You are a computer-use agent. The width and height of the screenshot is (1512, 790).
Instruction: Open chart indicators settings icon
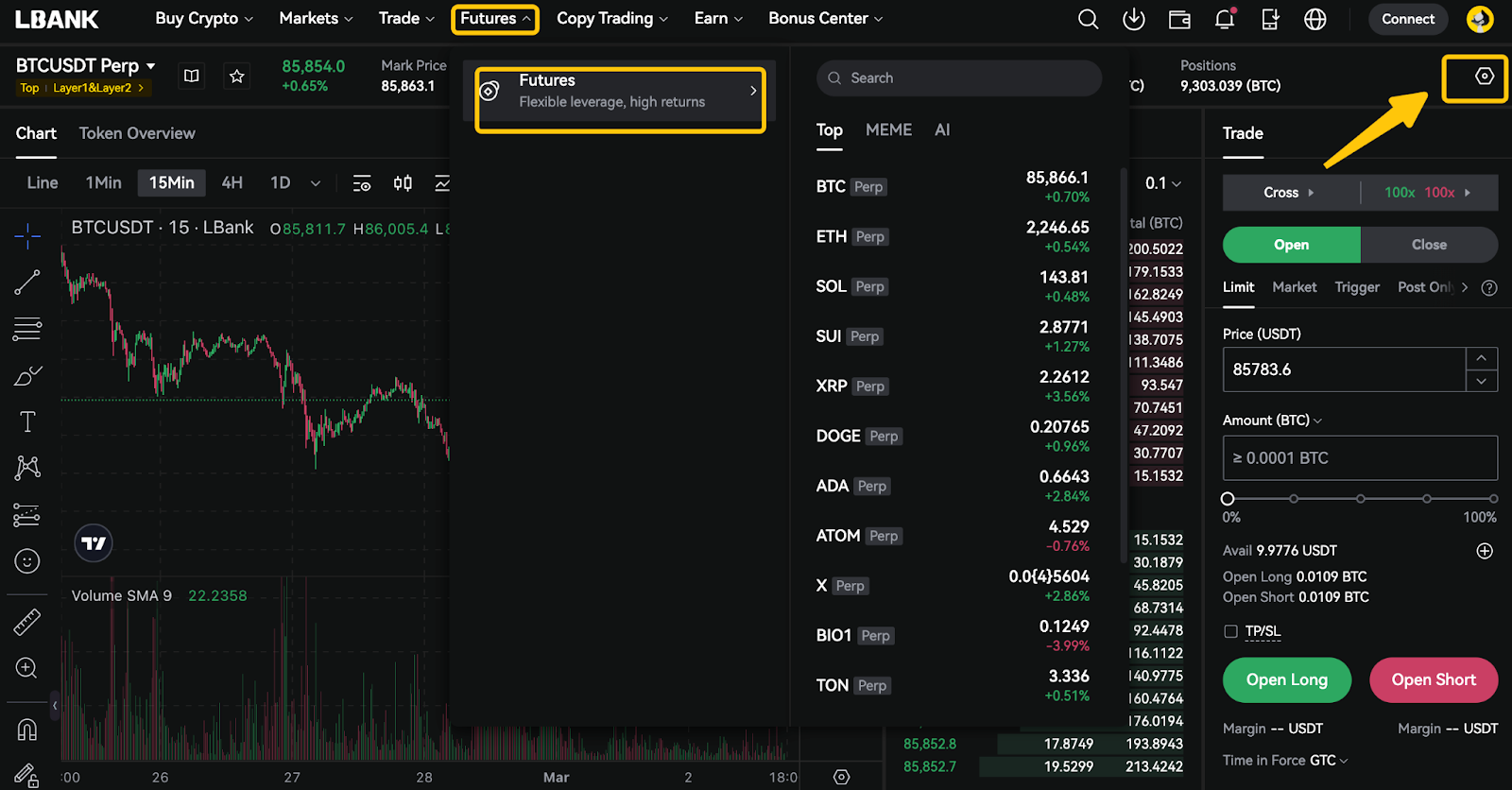362,183
